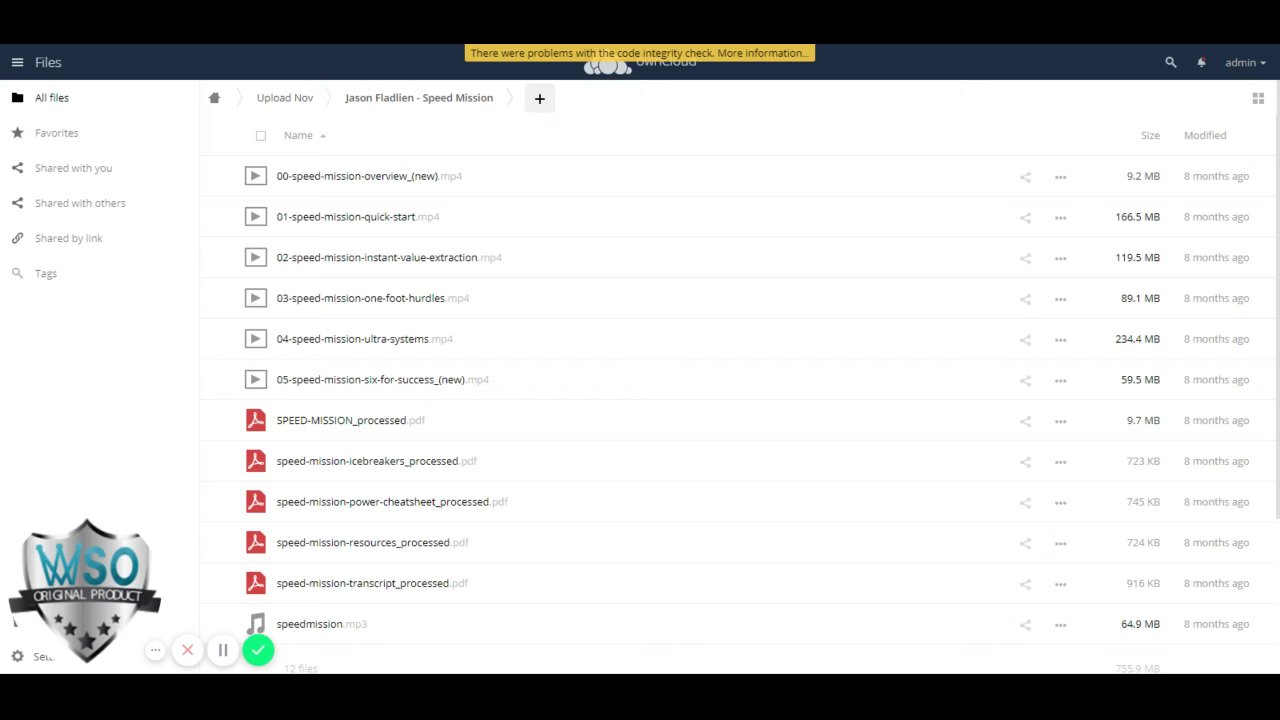This screenshot has height=720, width=1280.
Task: Open more actions for 03-speed-mission-one-foot-hurdles
Action: tap(1060, 299)
